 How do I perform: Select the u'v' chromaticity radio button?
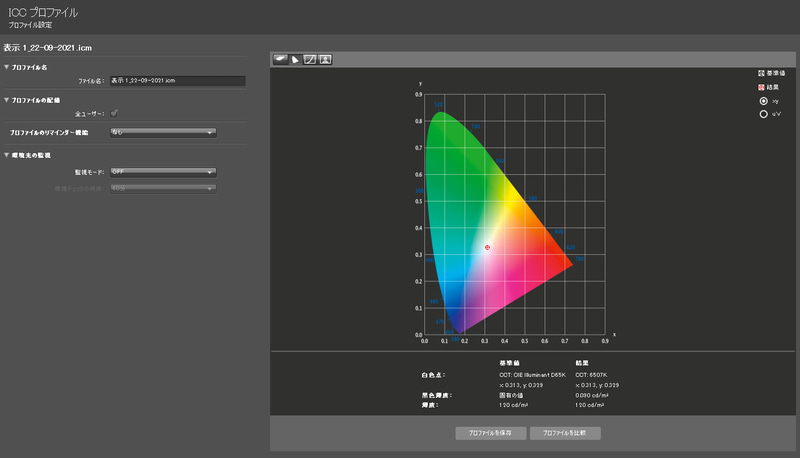(763, 114)
